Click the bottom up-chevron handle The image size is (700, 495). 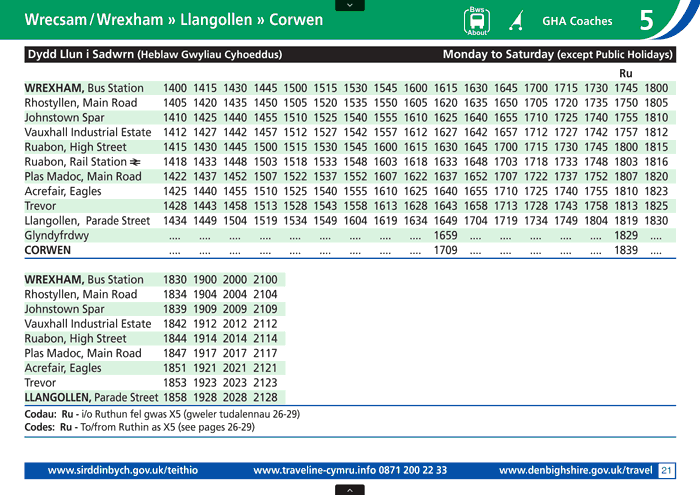pyautogui.click(x=350, y=490)
